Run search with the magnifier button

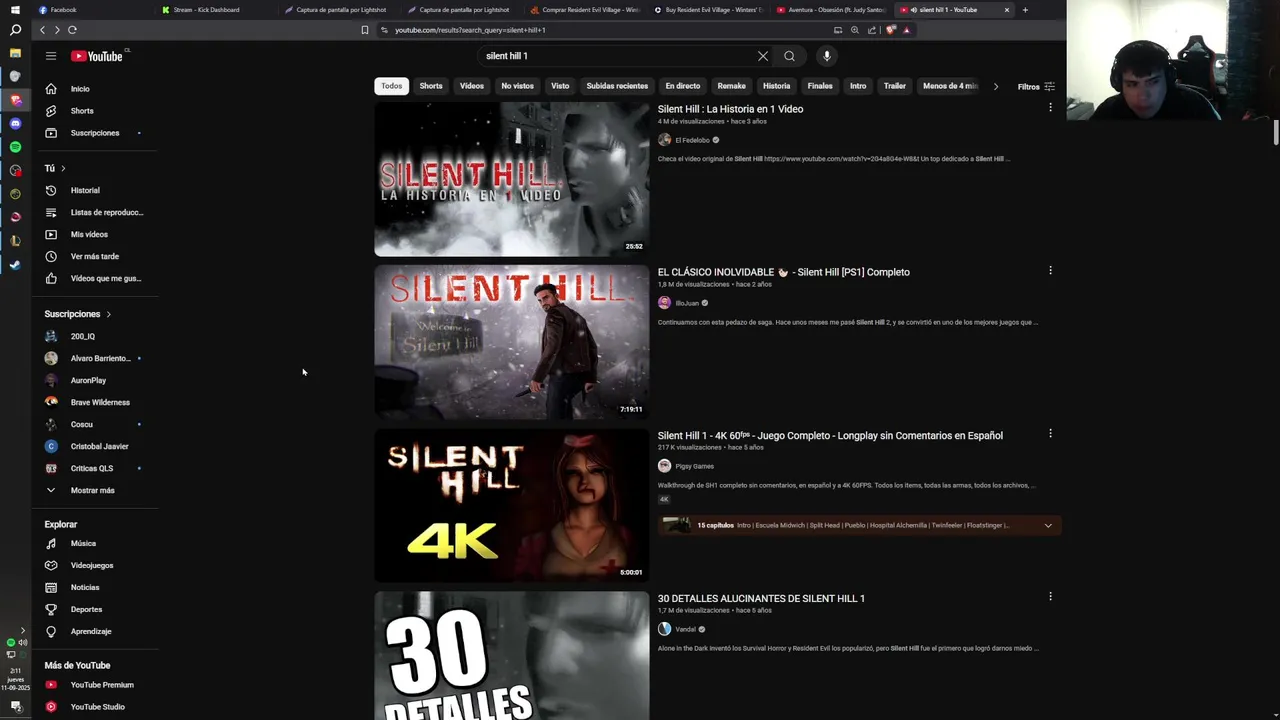[789, 56]
